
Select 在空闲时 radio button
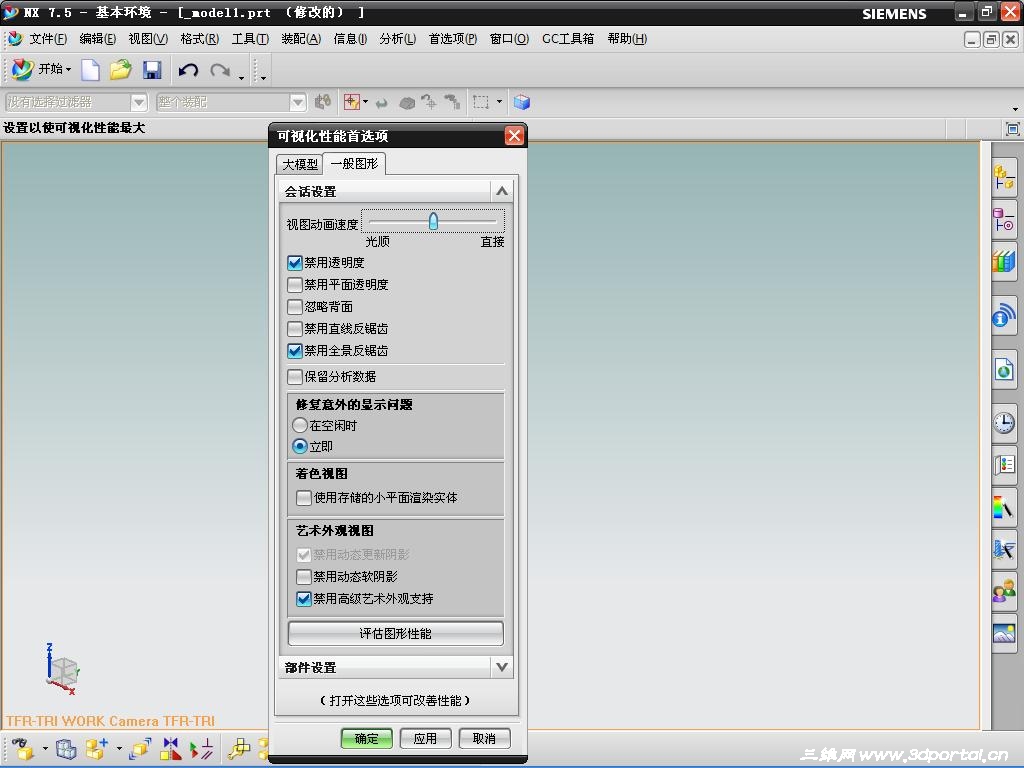pyautogui.click(x=300, y=425)
